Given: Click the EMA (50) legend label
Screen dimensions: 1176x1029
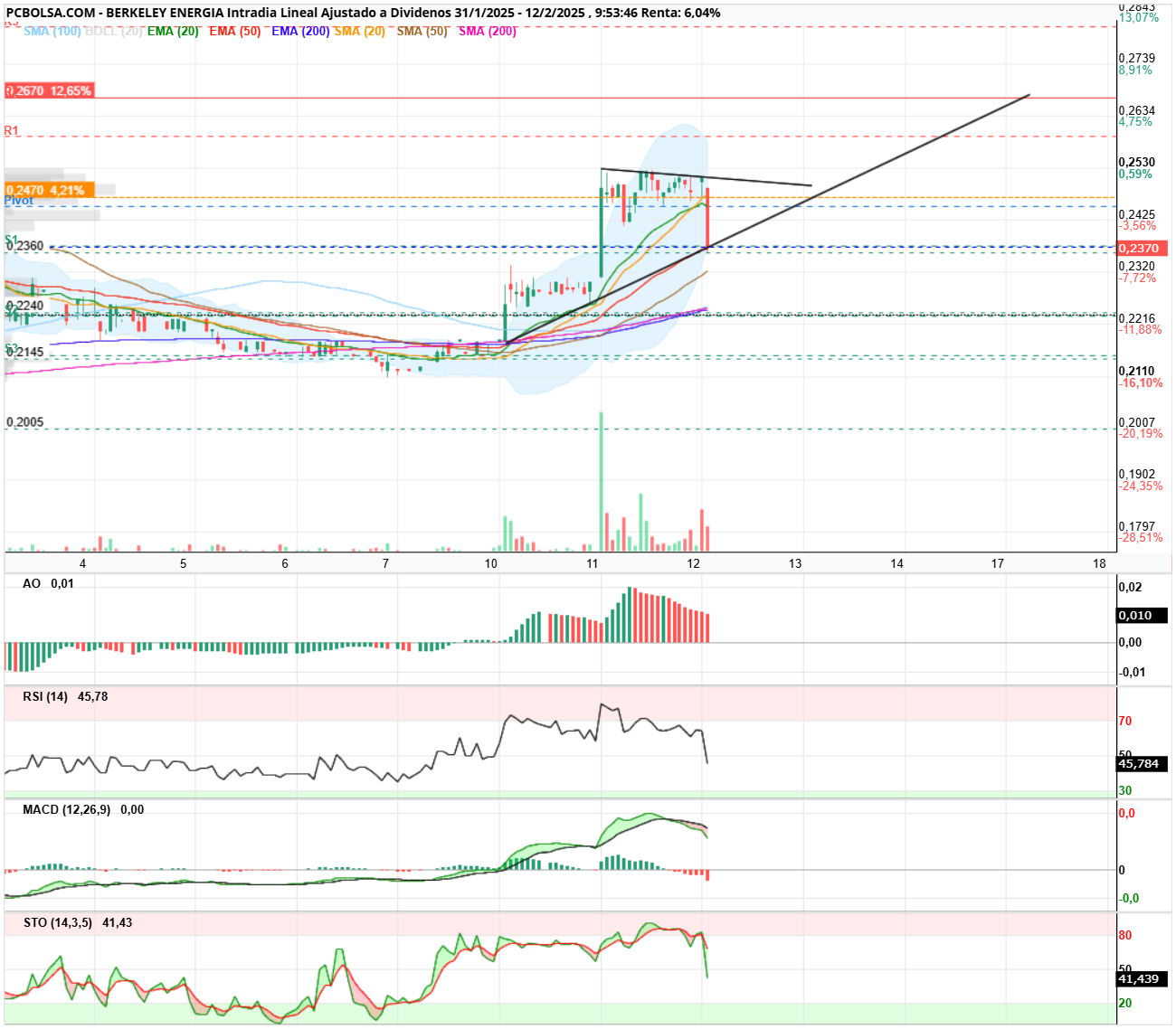Looking at the screenshot, I should [x=234, y=32].
